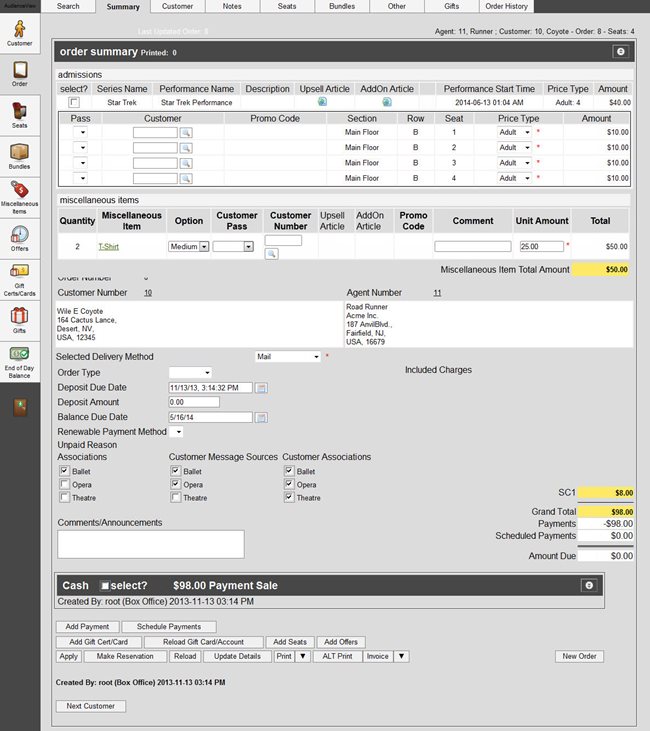This screenshot has height=731, width=650.
Task: Toggle Opera under Customer Message Sources
Action: point(176,484)
